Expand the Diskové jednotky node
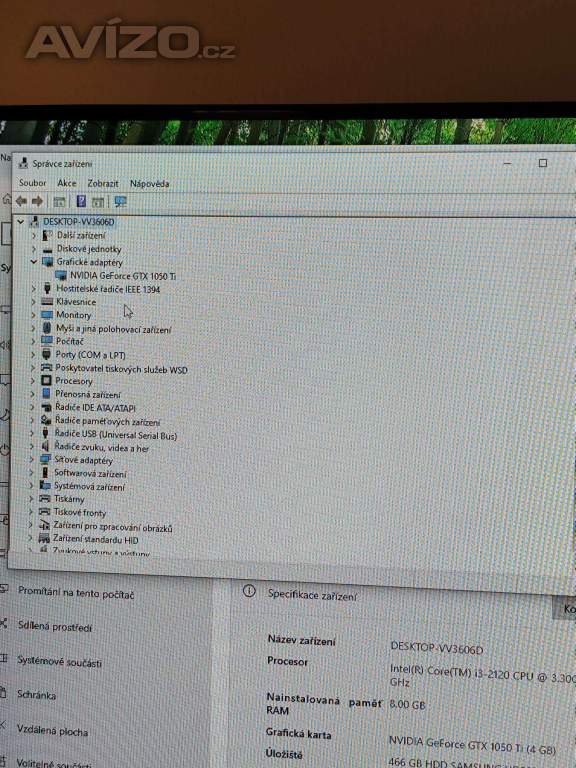This screenshot has width=576, height=768. (34, 249)
